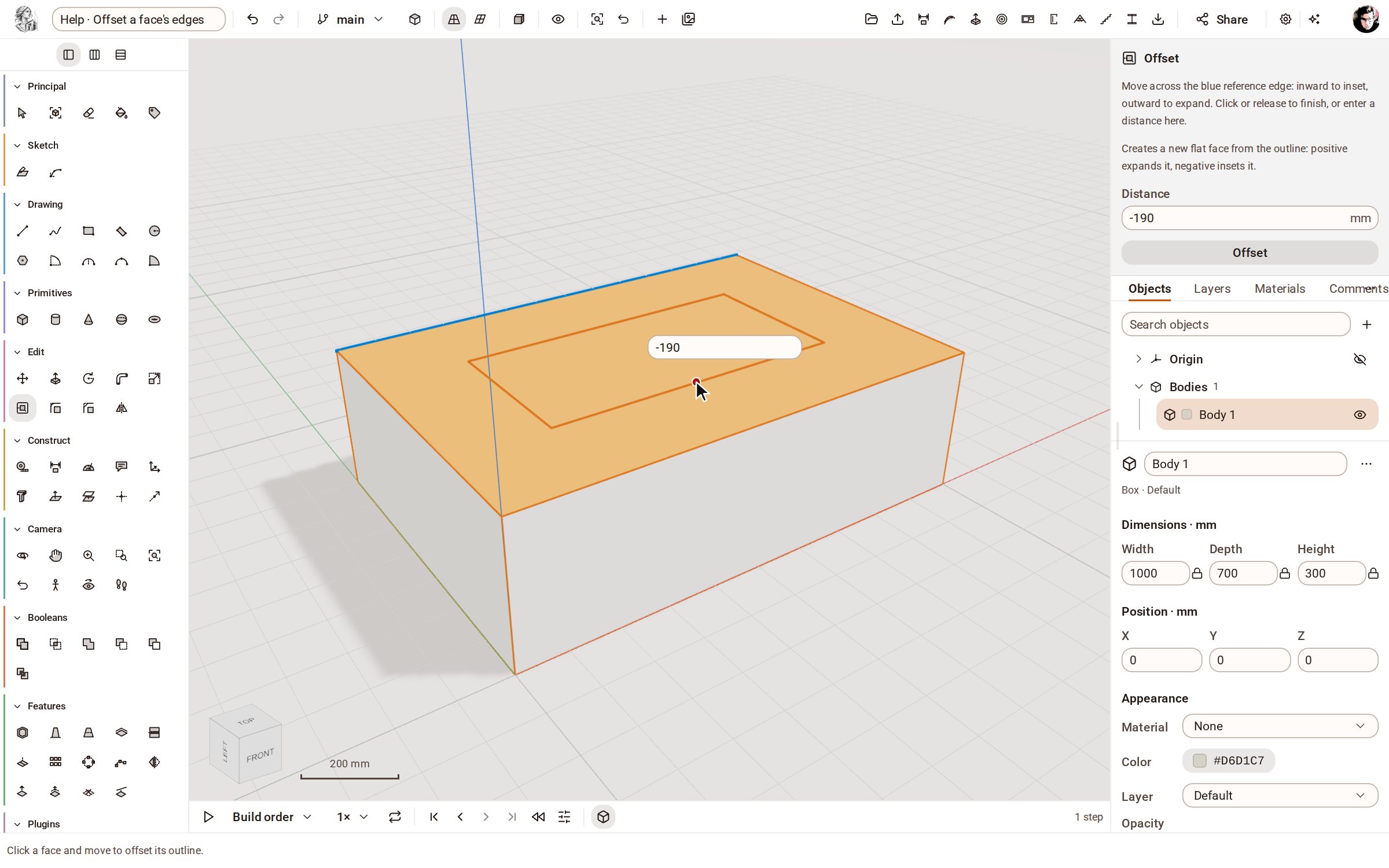Choose the Circle drawing tool

point(155,231)
